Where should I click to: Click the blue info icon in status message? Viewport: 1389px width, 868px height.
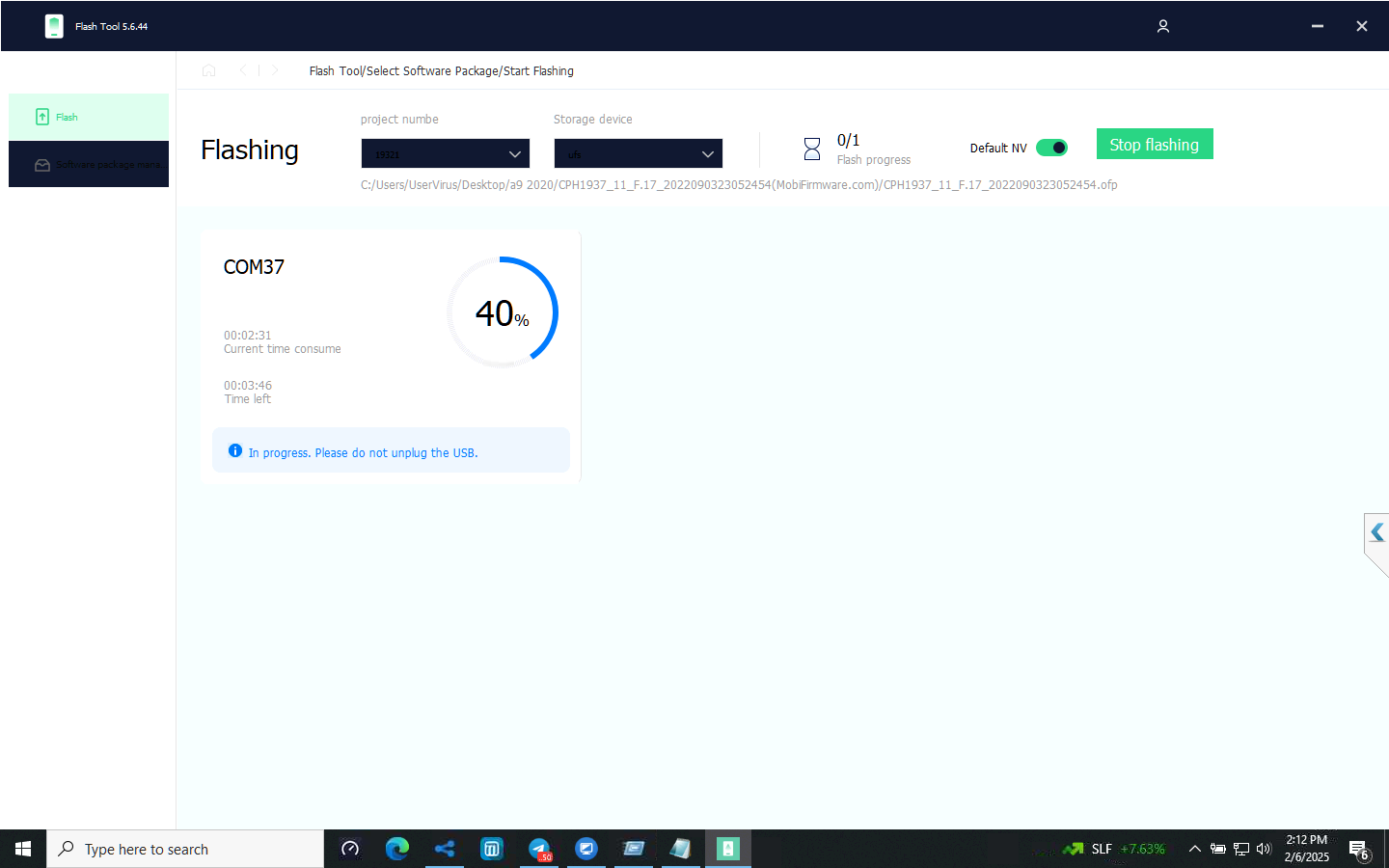tap(235, 451)
